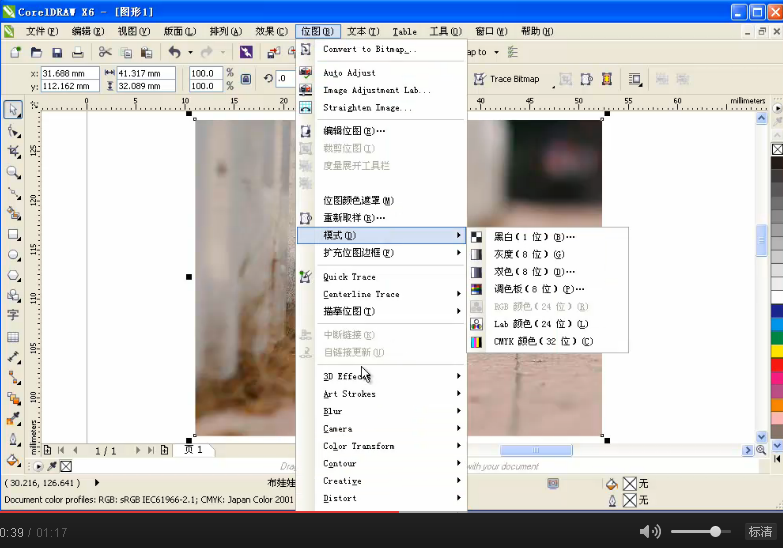Click the 页 1 page tab
The image size is (783, 548).
point(194,450)
